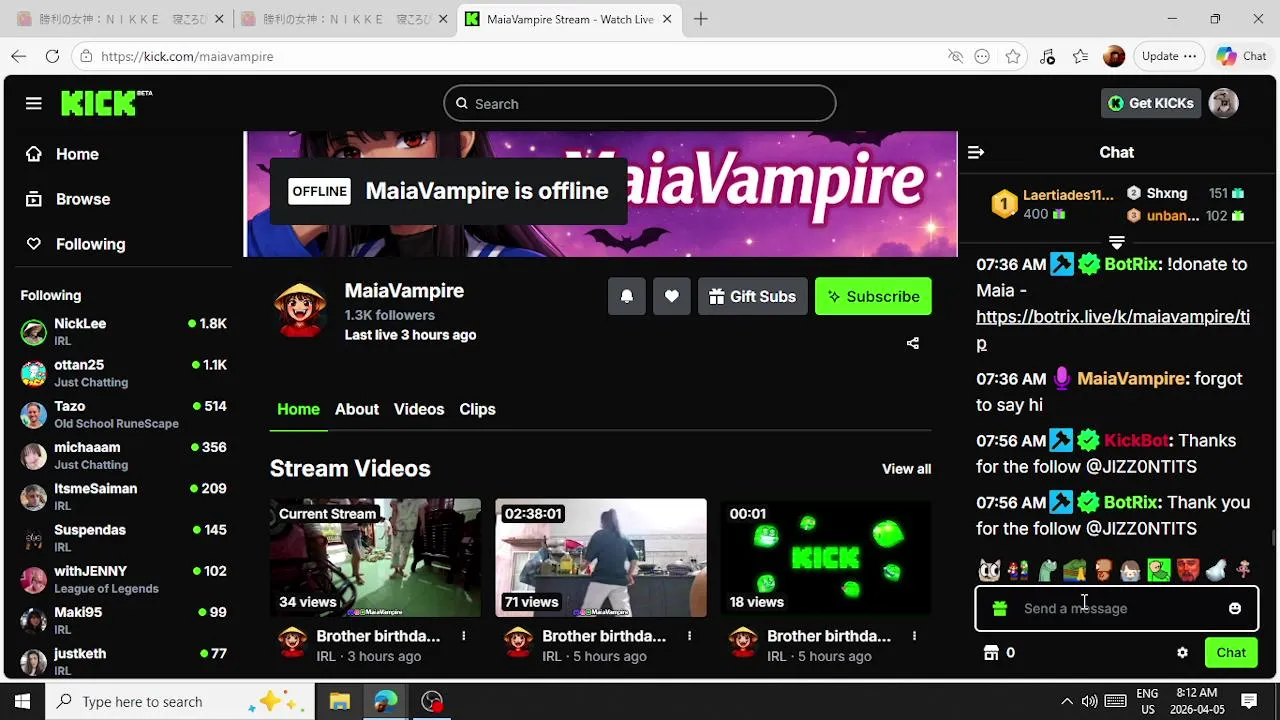Click the green Chat send button
Viewport: 1280px width, 720px height.
coord(1231,652)
